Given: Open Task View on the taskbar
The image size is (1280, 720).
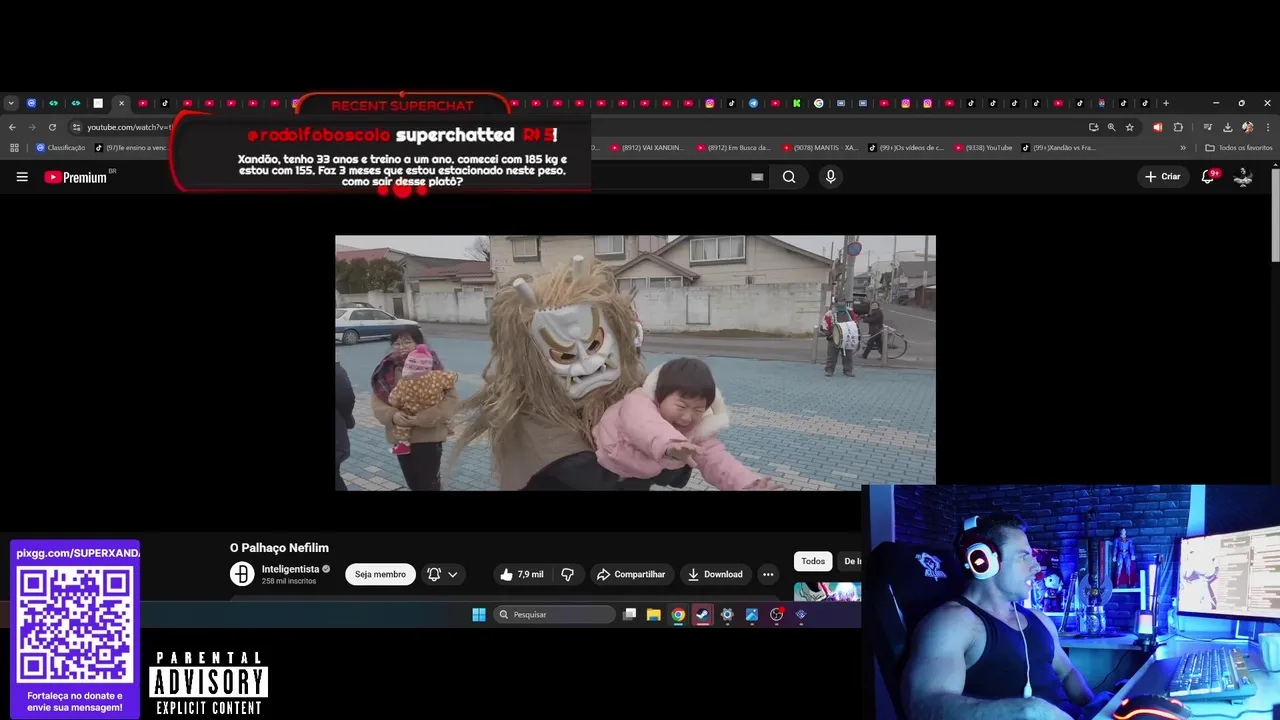Looking at the screenshot, I should (629, 615).
